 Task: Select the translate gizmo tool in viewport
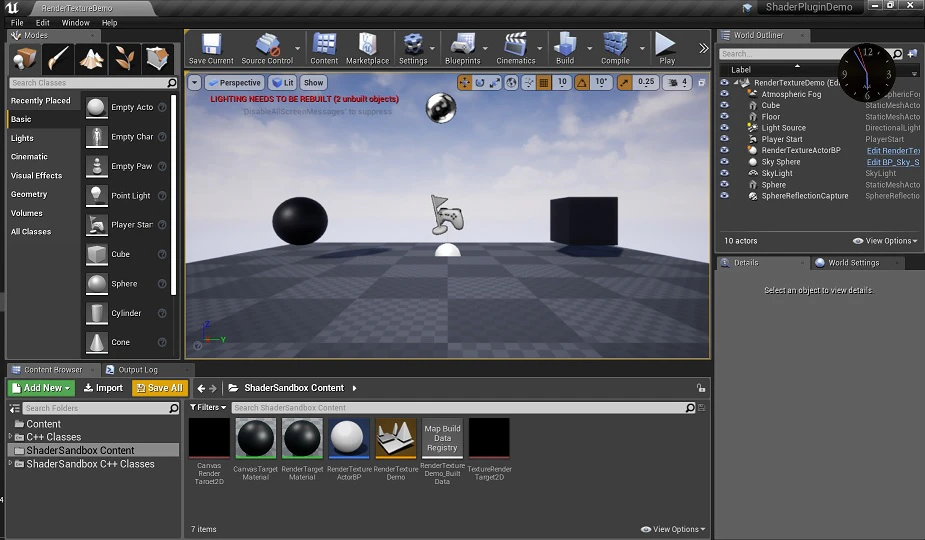(x=465, y=83)
